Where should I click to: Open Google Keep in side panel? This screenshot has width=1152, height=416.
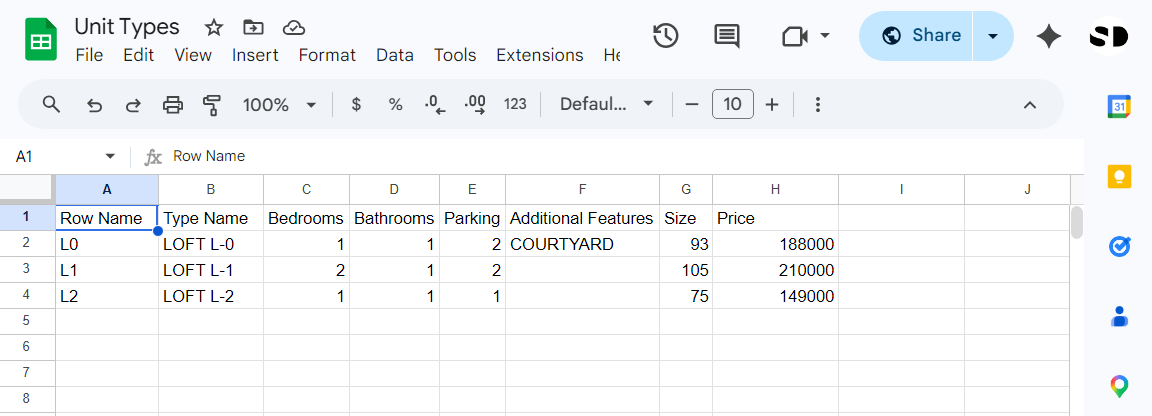click(x=1119, y=176)
